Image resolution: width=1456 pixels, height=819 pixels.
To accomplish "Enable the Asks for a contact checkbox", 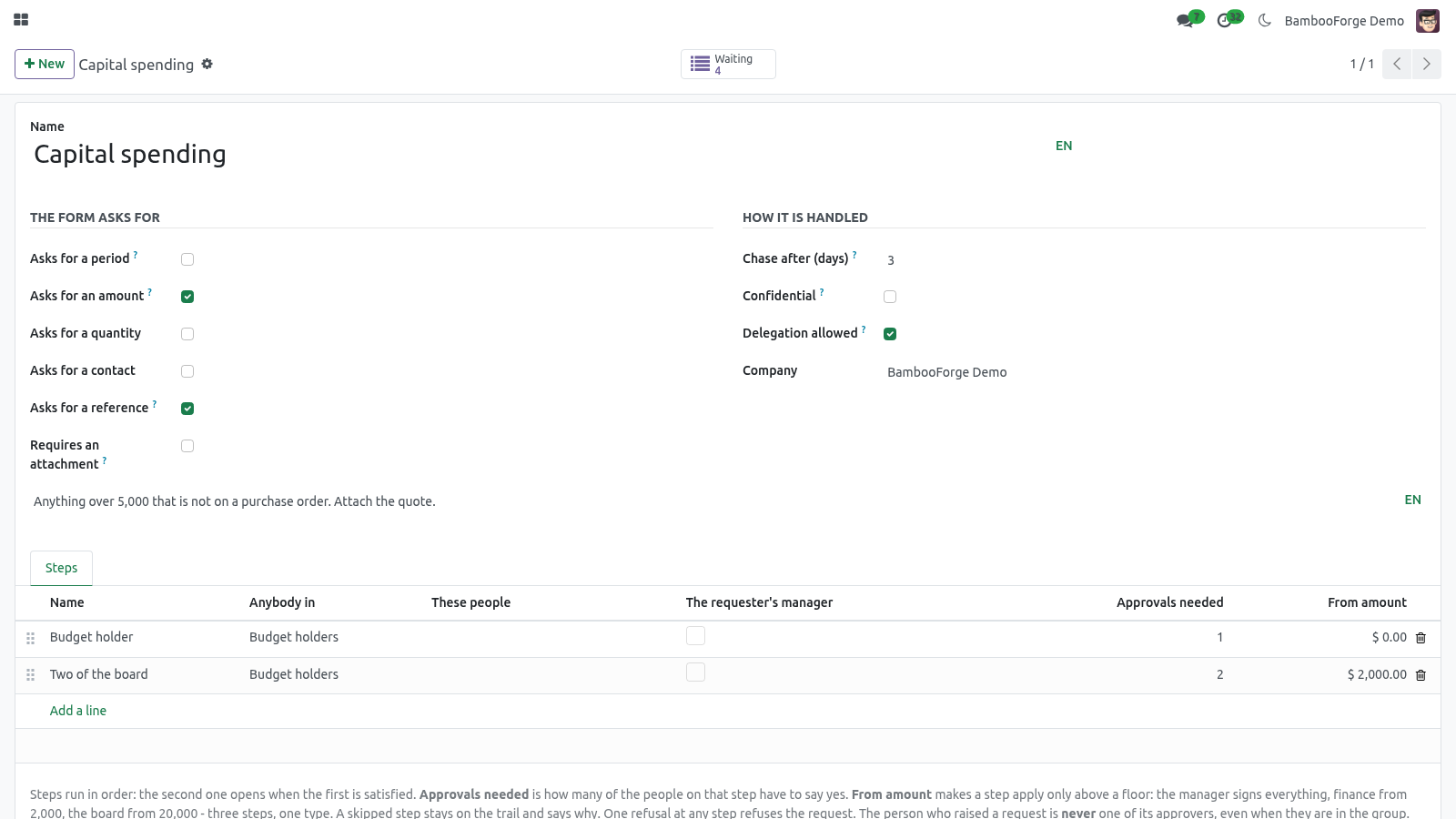I will click(x=187, y=371).
